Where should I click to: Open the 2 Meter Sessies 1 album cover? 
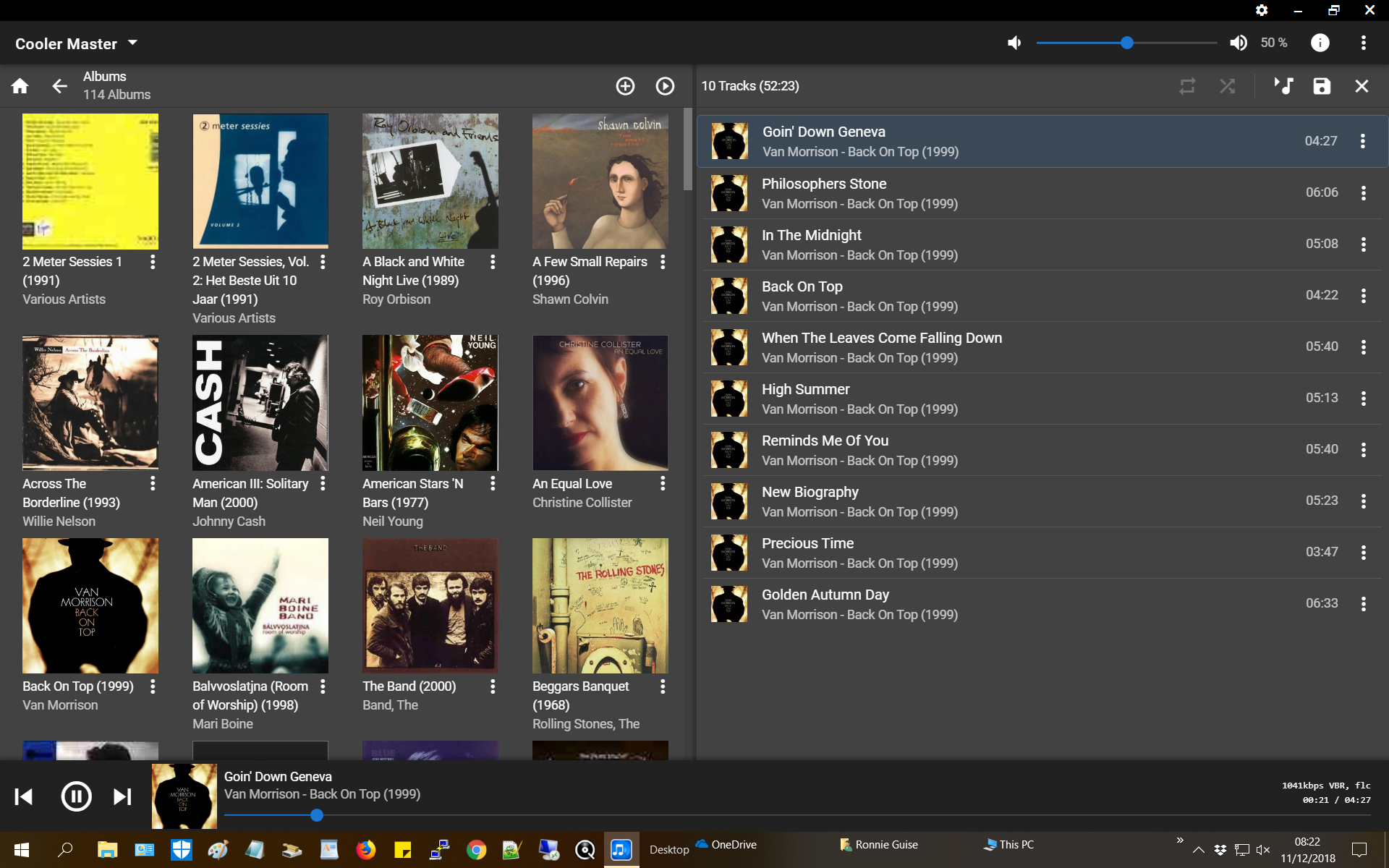90,181
